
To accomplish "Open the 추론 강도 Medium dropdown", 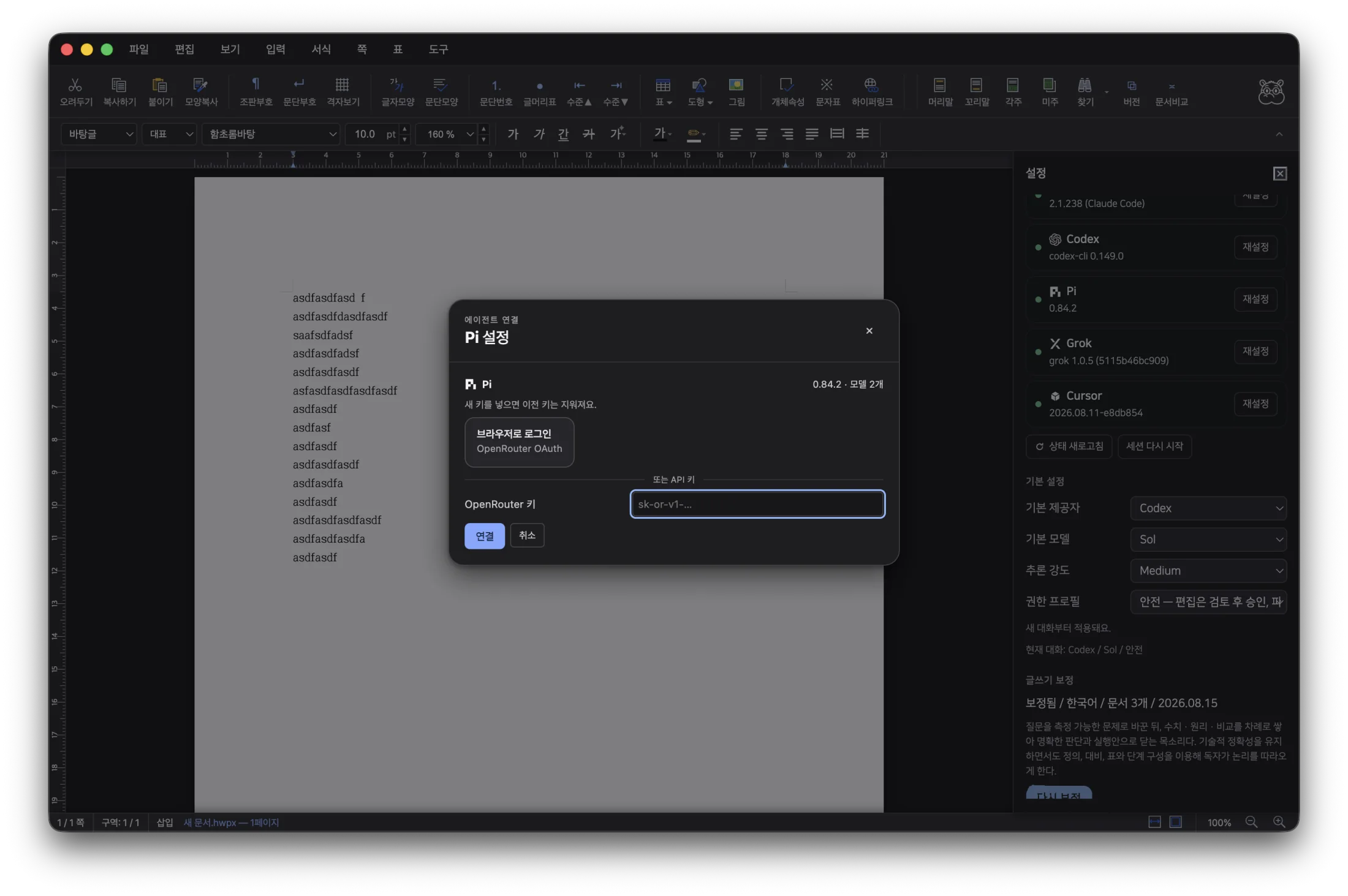I will 1208,570.
